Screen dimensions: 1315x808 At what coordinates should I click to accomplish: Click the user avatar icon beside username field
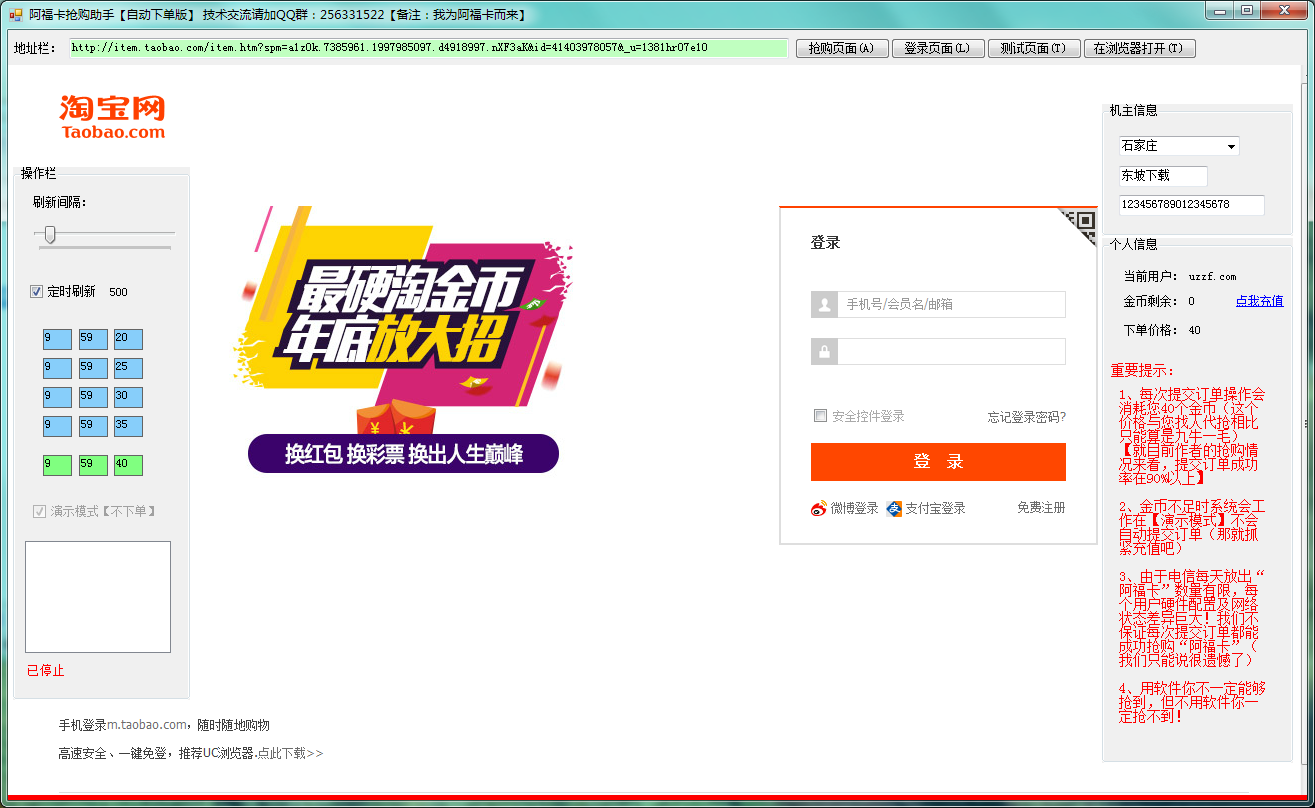click(x=824, y=304)
